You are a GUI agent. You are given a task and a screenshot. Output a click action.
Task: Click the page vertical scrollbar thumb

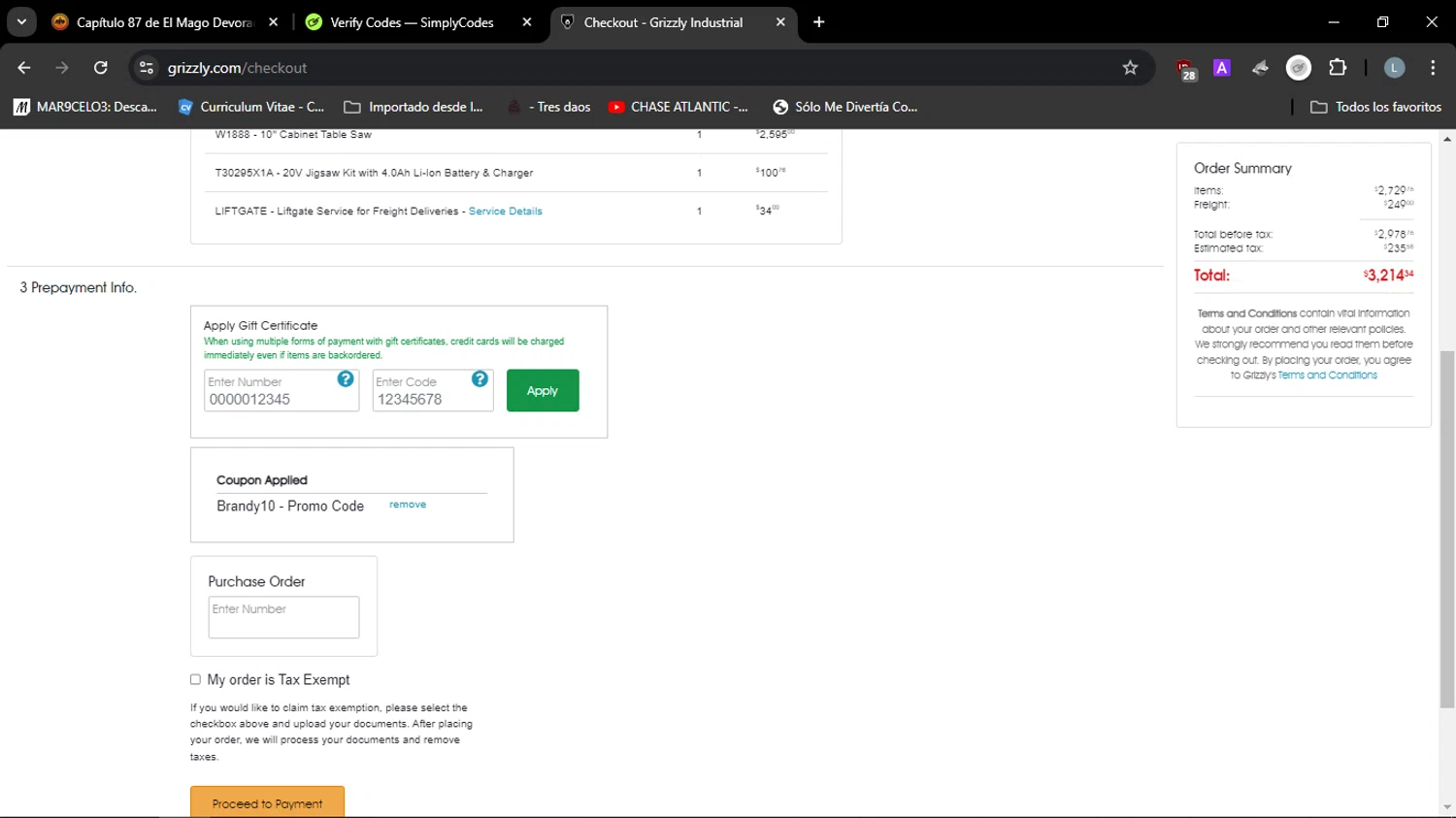click(x=1447, y=529)
